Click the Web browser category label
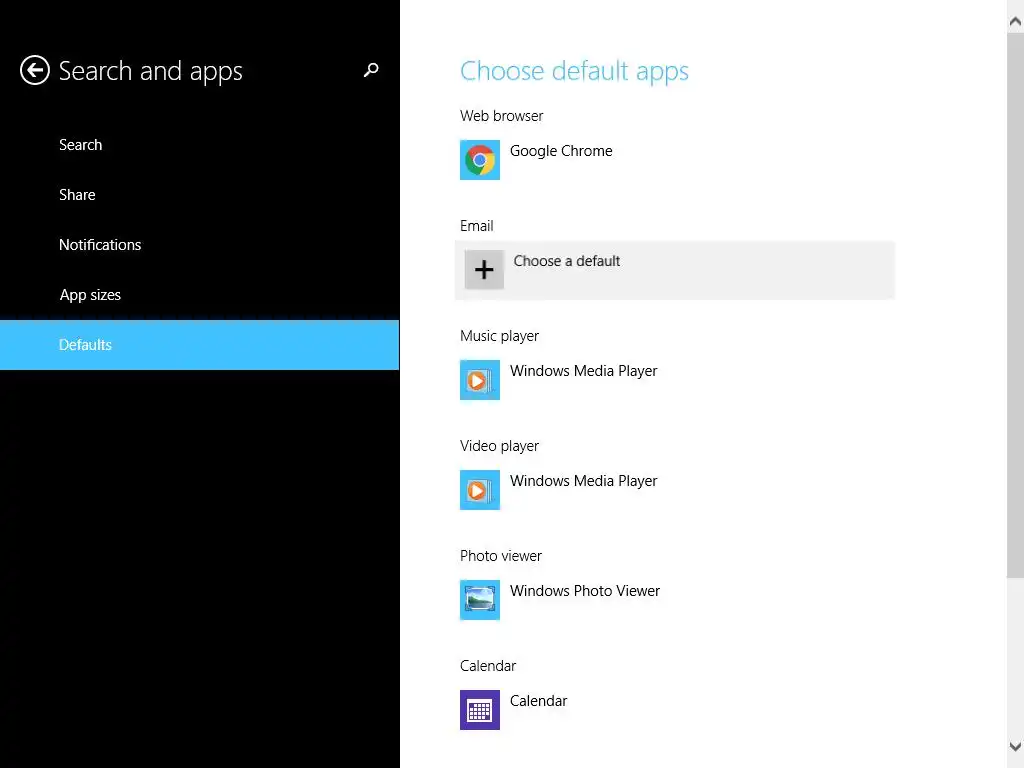Image resolution: width=1024 pixels, height=768 pixels. (501, 116)
